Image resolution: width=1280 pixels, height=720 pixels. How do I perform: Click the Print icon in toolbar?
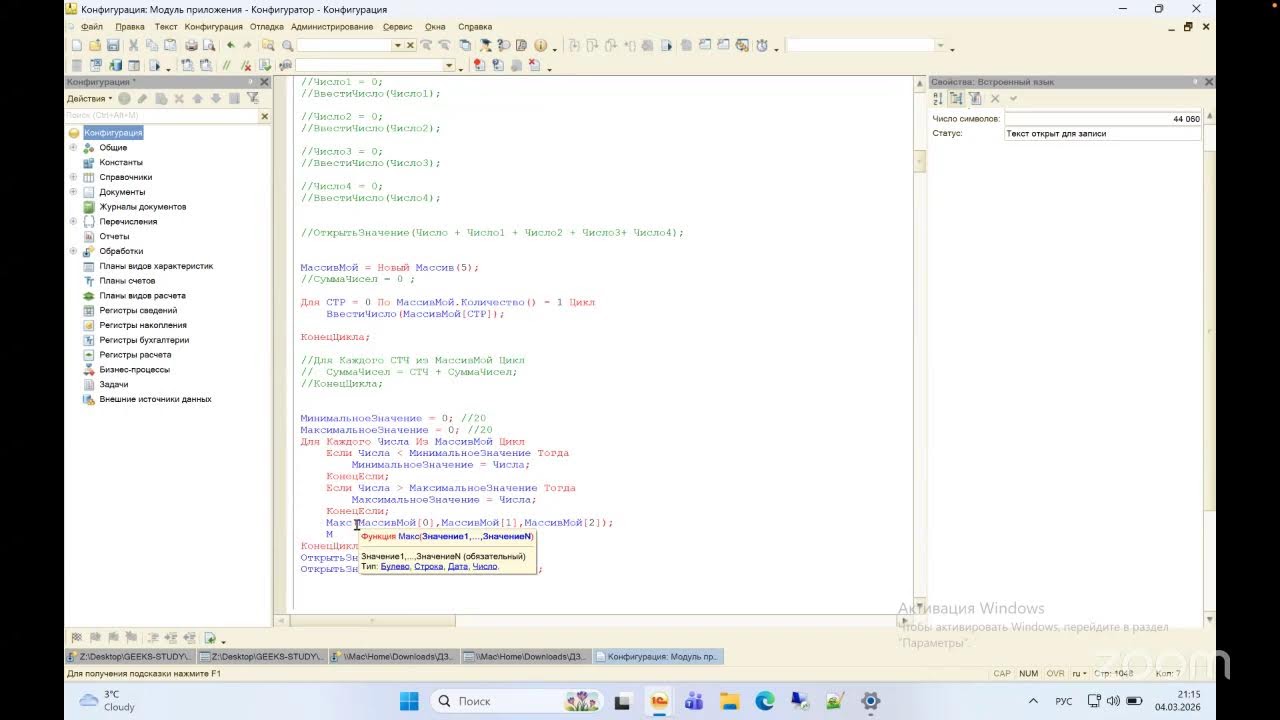[x=192, y=45]
